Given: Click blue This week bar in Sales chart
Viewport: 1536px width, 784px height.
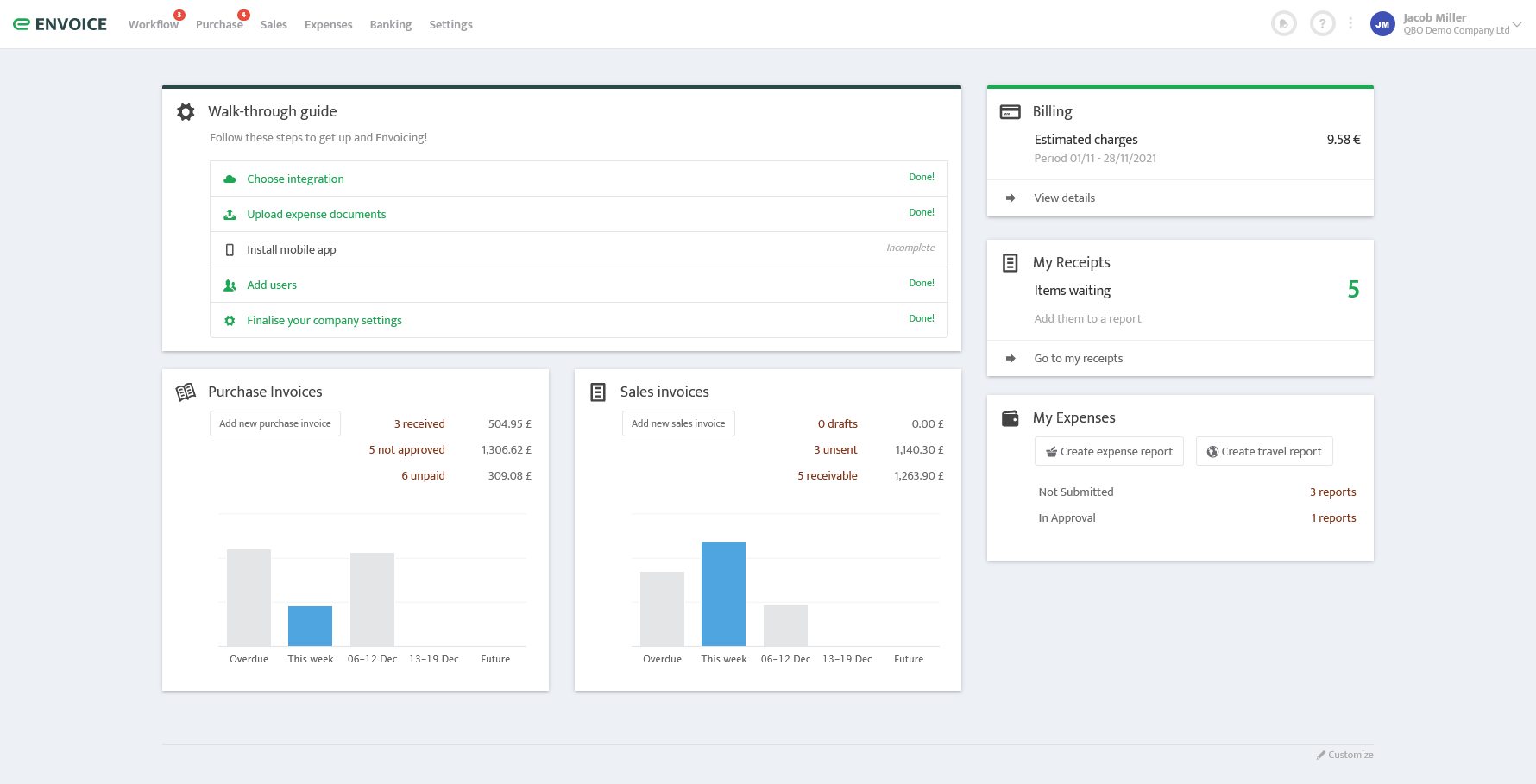Looking at the screenshot, I should (723, 593).
